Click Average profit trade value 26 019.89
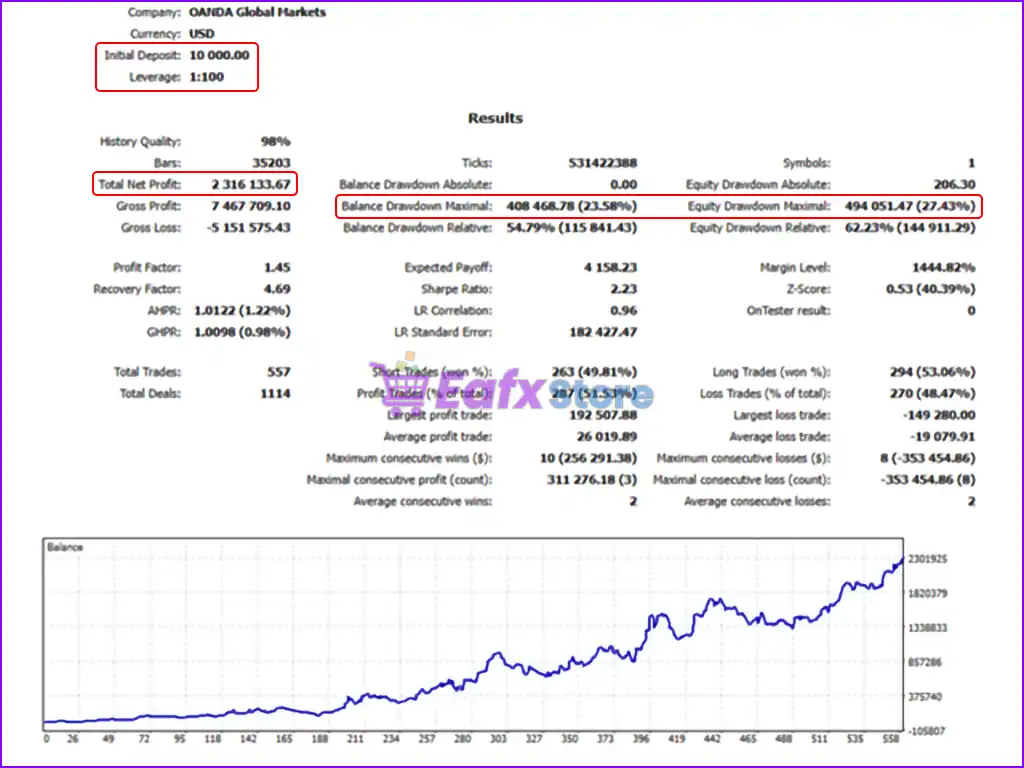This screenshot has width=1024, height=768. pyautogui.click(x=607, y=437)
